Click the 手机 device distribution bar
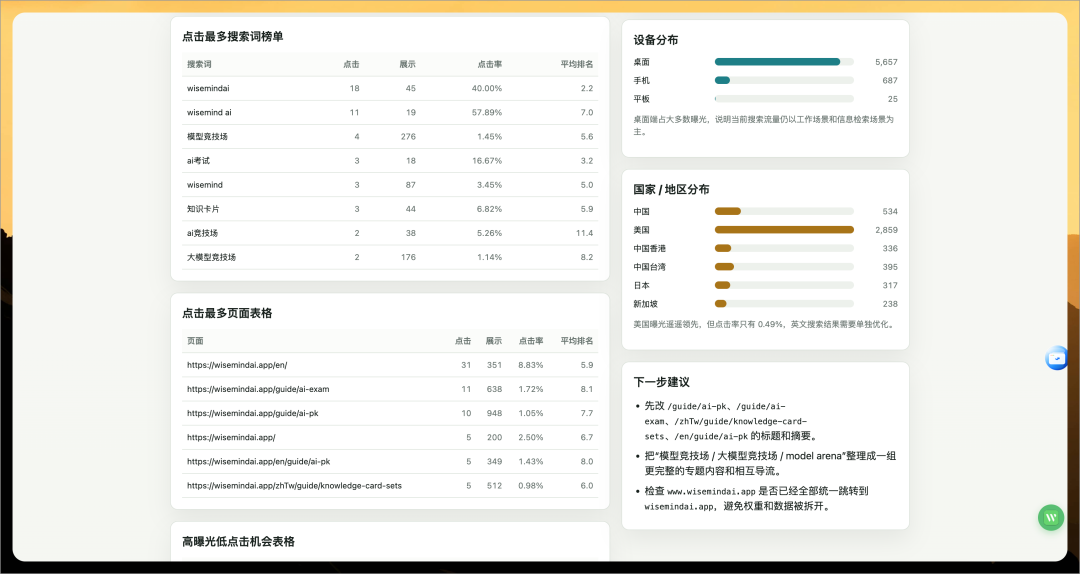The image size is (1080, 574). click(x=784, y=81)
